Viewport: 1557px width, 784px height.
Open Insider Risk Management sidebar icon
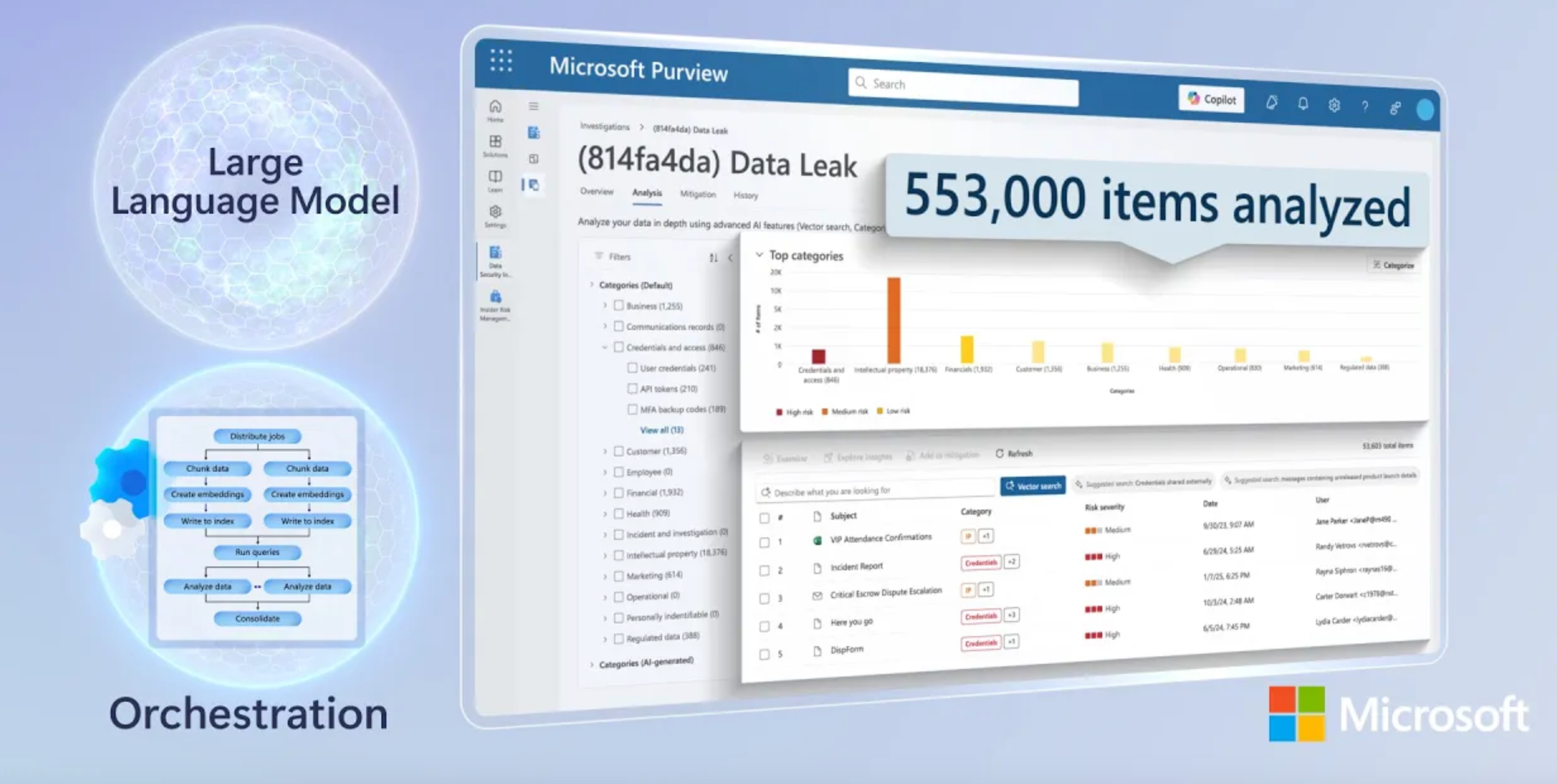[495, 298]
